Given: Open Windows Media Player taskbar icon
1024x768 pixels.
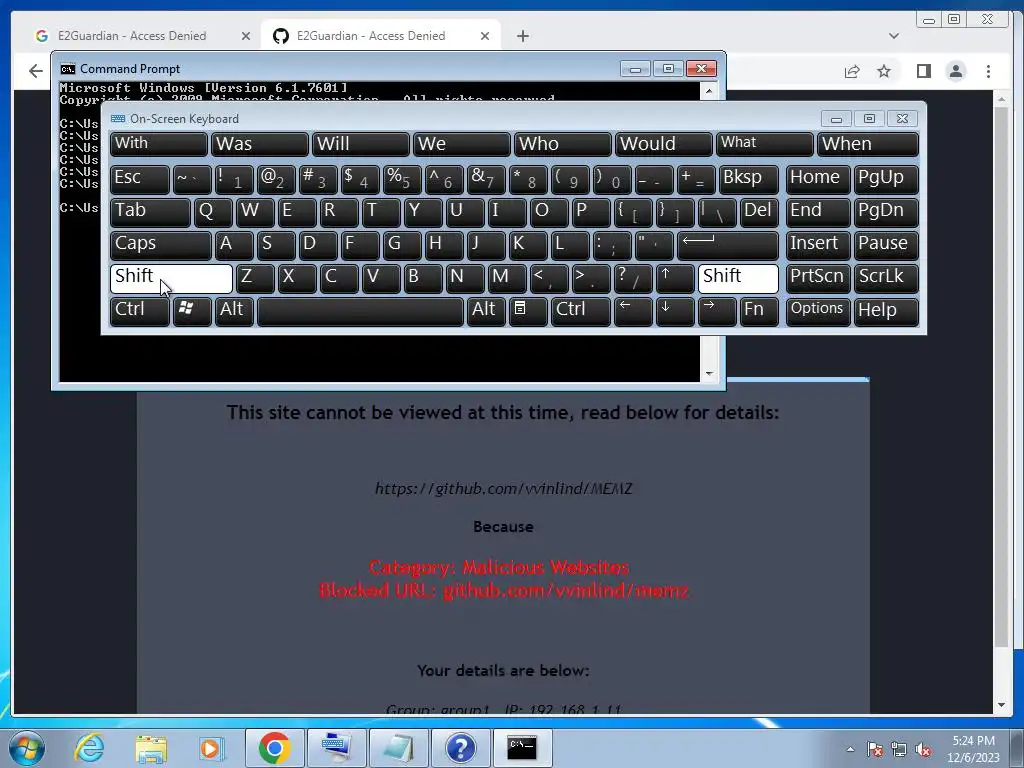Looking at the screenshot, I should pos(211,748).
